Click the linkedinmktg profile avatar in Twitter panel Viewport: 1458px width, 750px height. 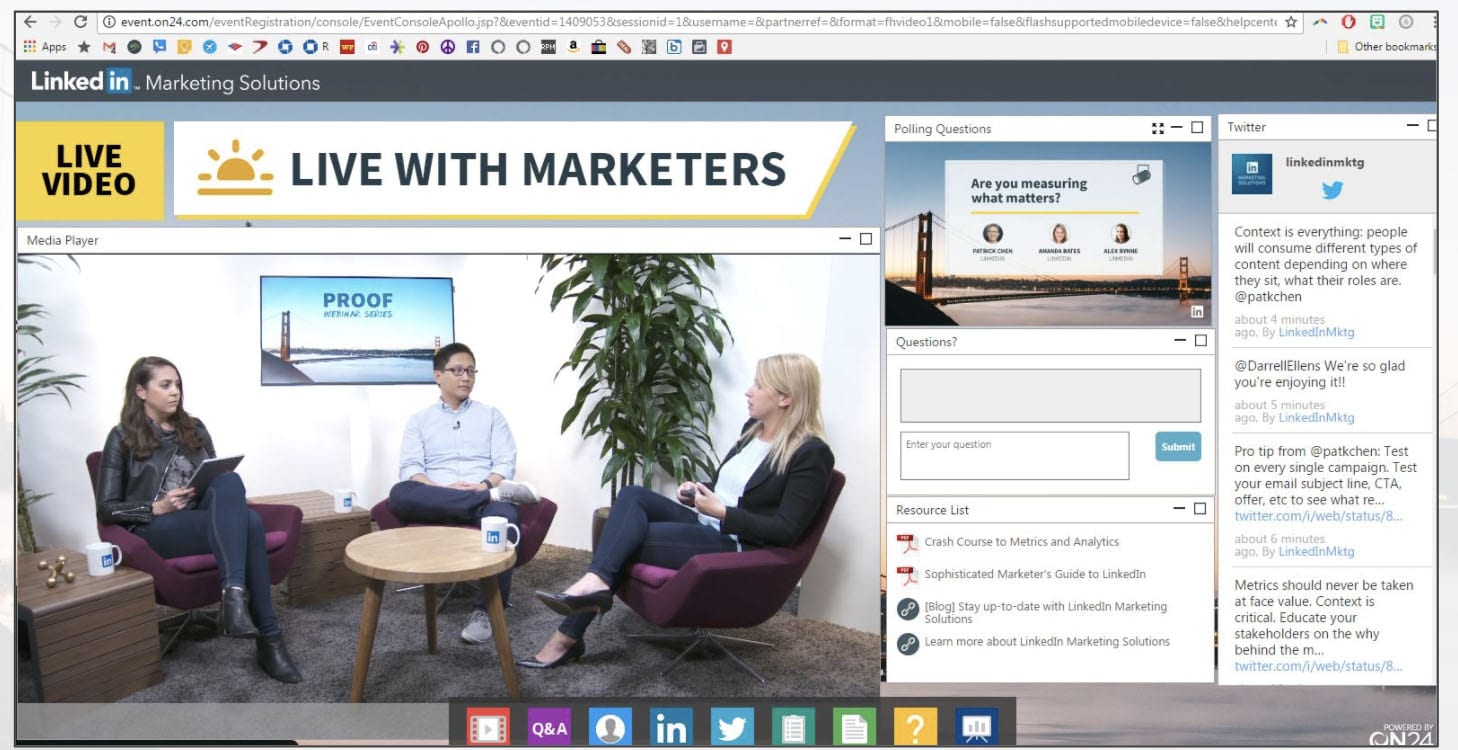click(x=1252, y=174)
